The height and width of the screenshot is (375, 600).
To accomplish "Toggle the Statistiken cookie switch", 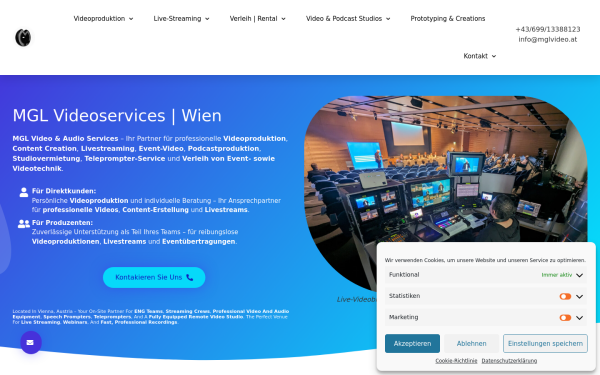I will 565,296.
